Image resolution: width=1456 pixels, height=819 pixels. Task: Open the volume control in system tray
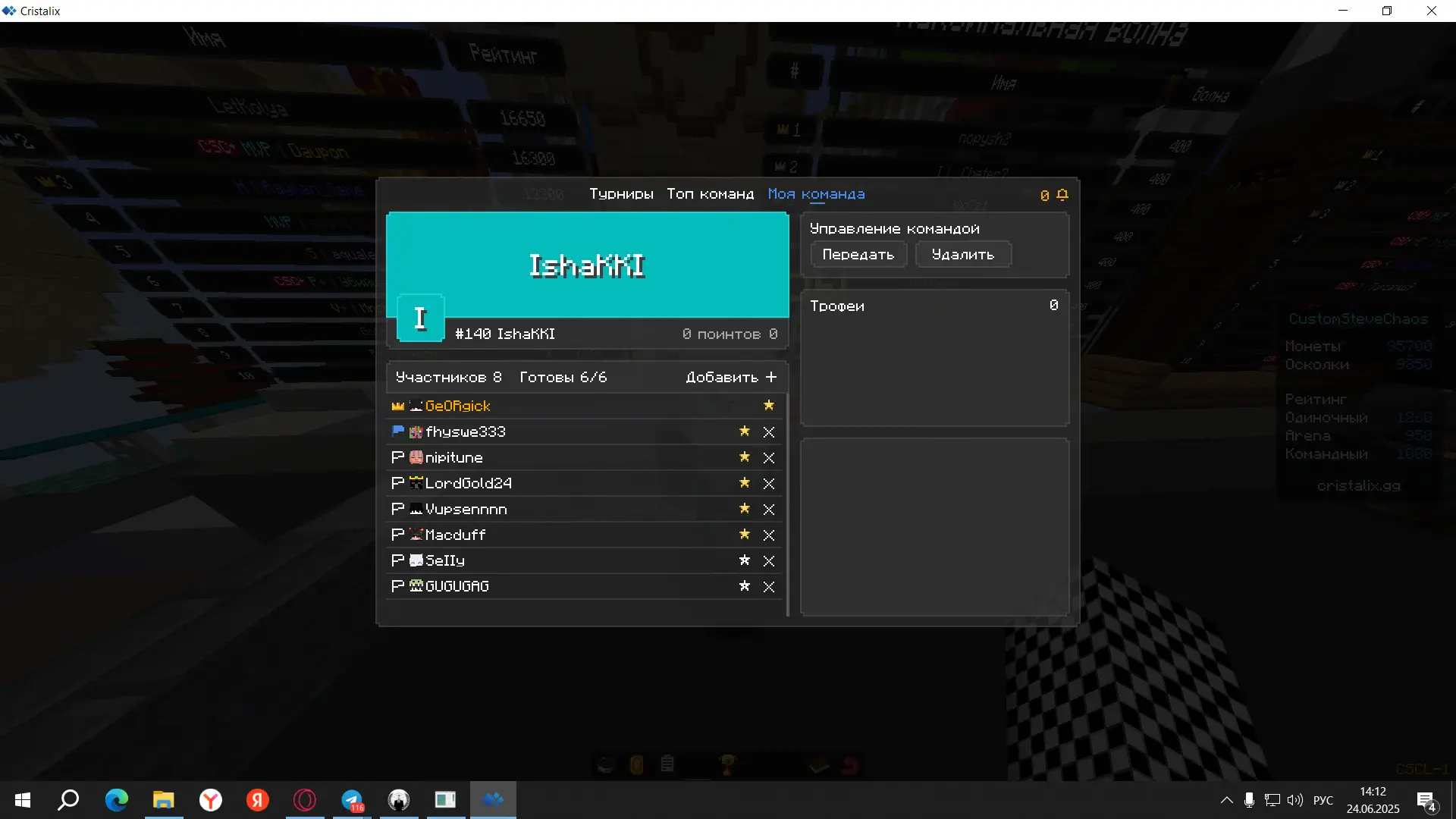[x=1295, y=800]
